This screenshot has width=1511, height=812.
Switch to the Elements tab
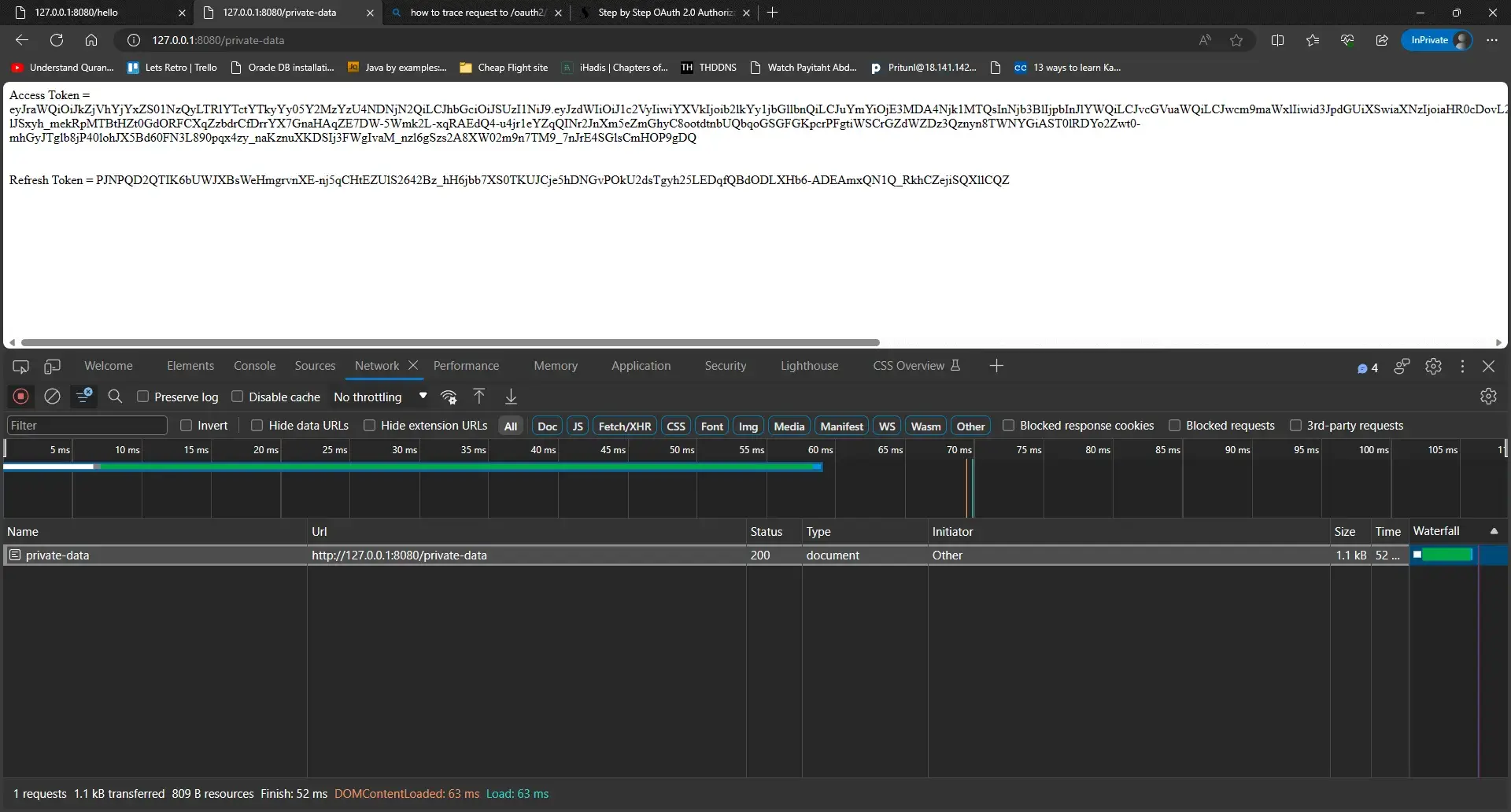point(190,366)
